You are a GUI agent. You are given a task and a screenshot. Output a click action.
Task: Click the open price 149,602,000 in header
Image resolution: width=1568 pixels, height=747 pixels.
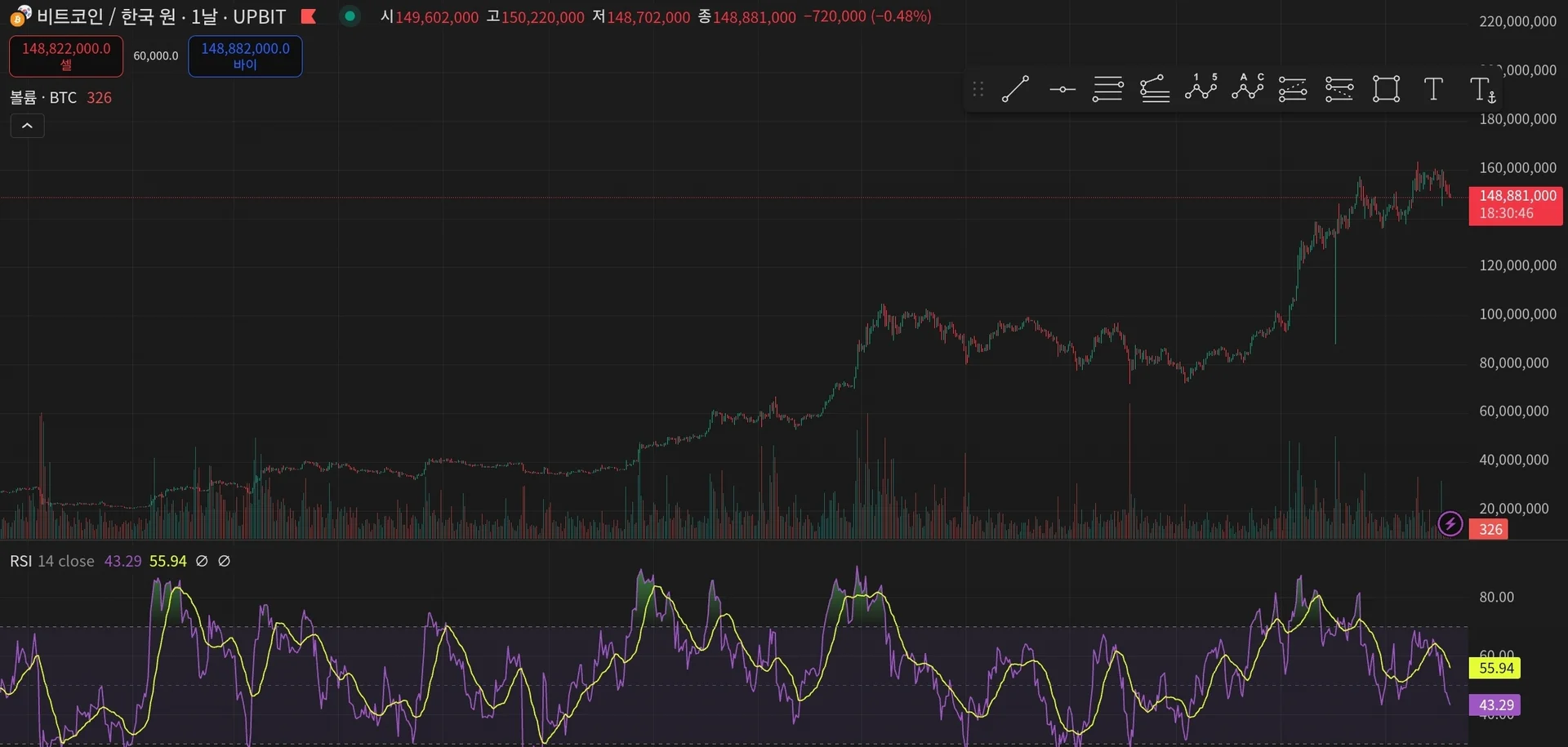point(437,17)
